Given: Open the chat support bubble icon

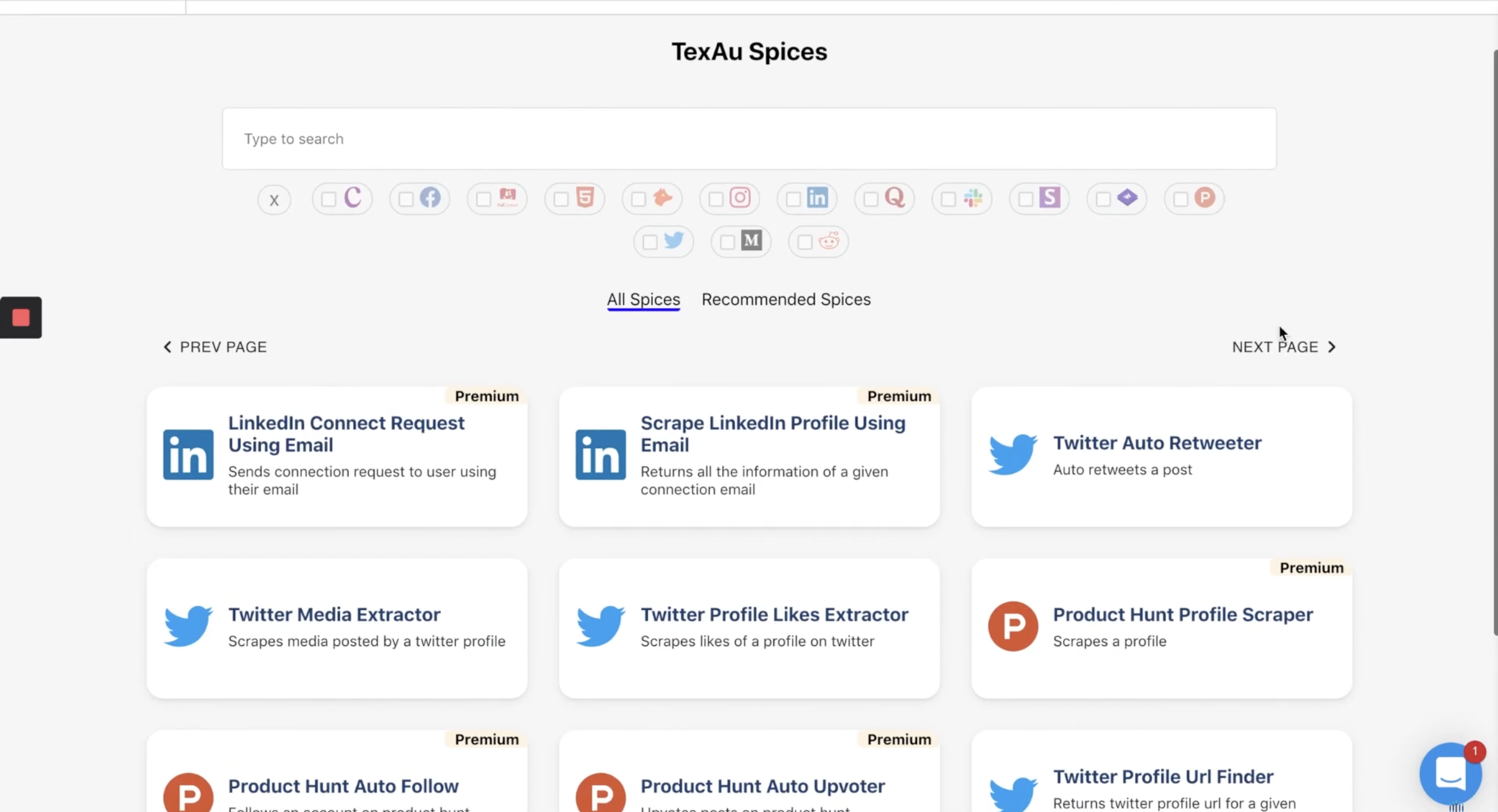Looking at the screenshot, I should [1451, 773].
